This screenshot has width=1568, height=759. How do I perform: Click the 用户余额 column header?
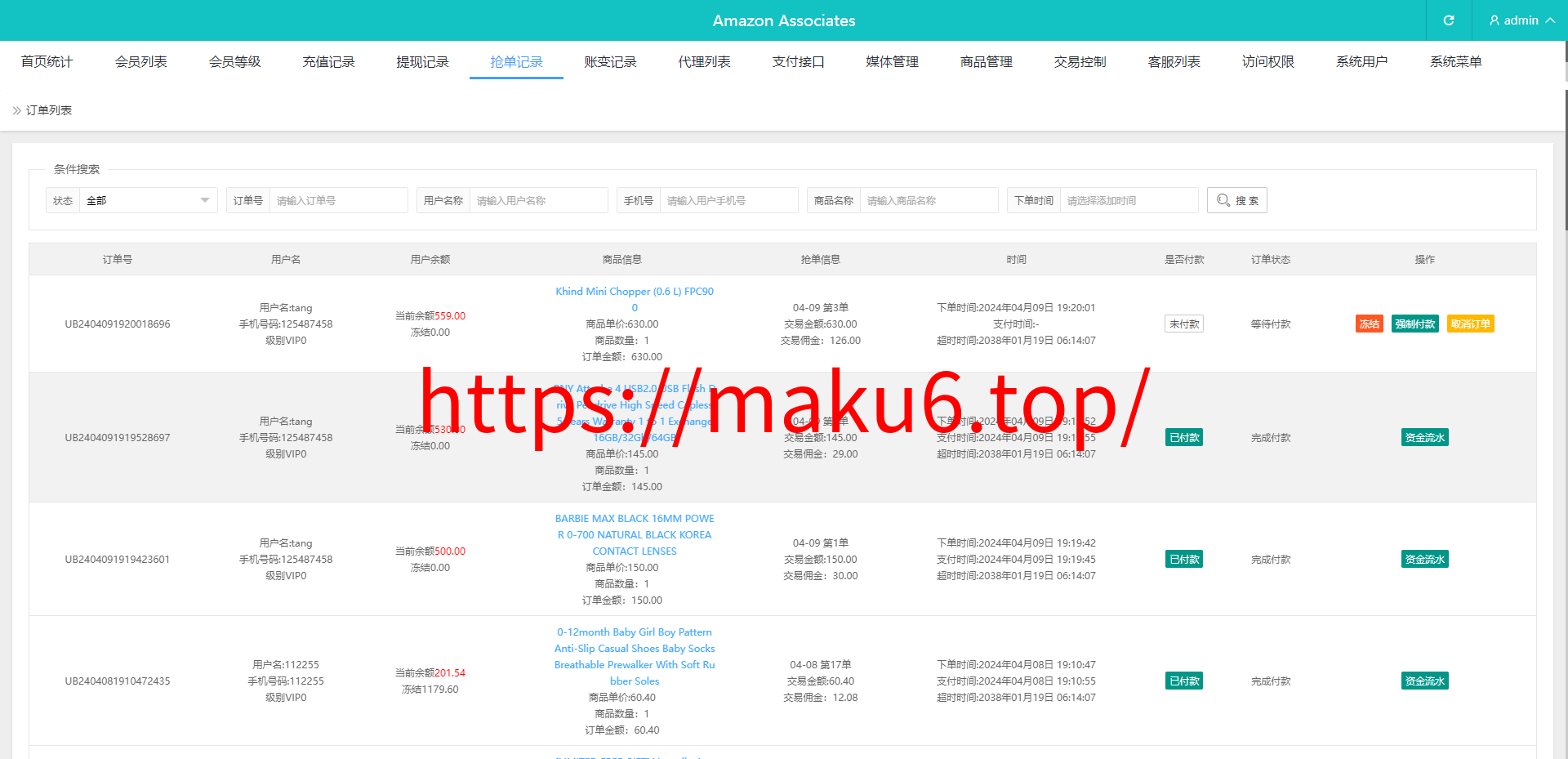tap(430, 260)
